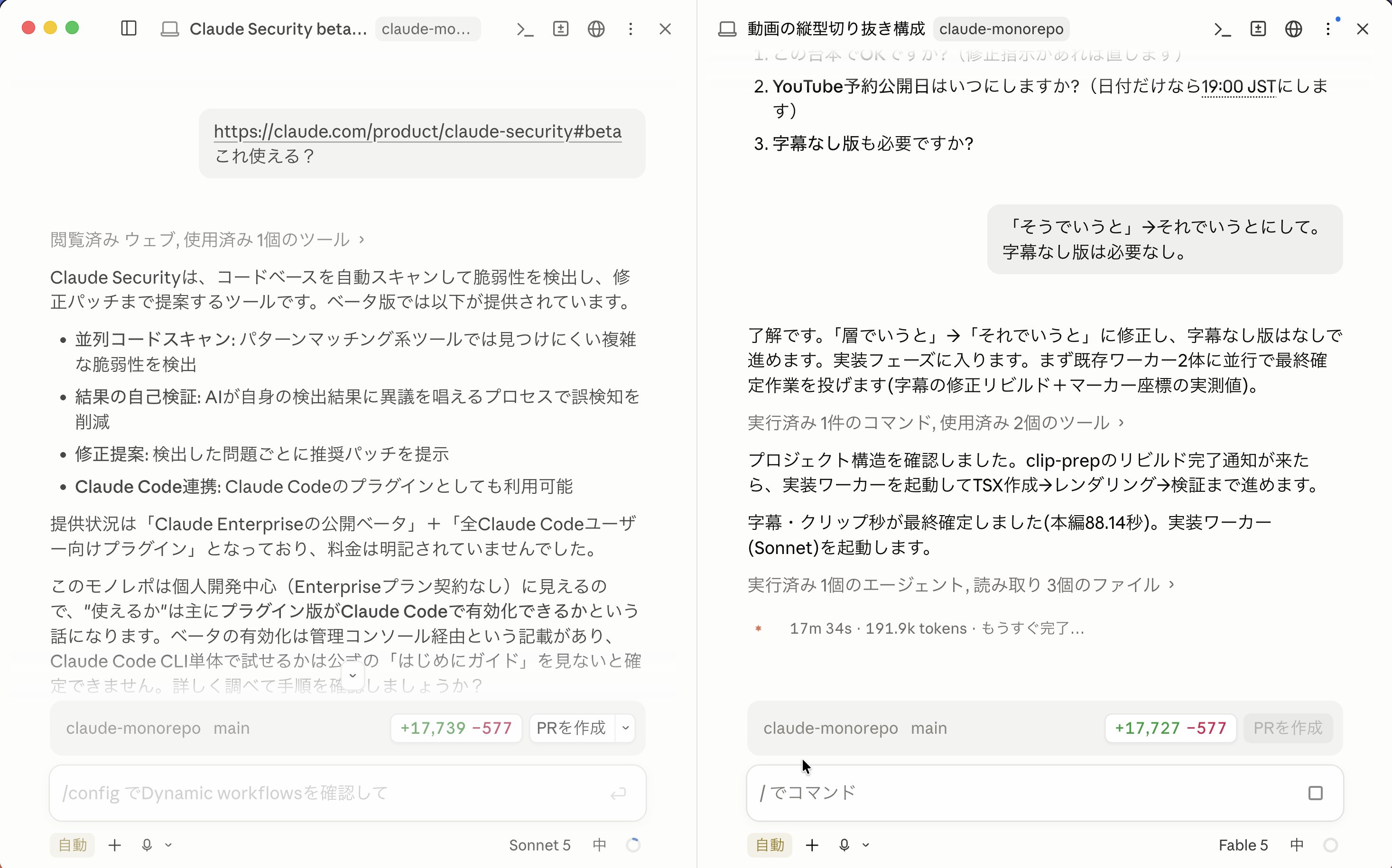The image size is (1392, 868).
Task: Click microphone icon in left pane
Action: [x=147, y=845]
